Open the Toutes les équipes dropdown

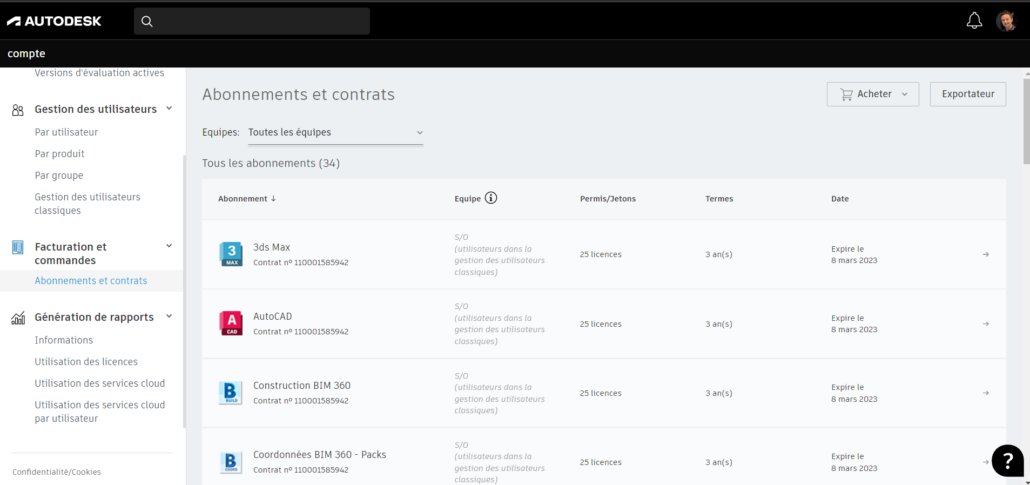(335, 132)
